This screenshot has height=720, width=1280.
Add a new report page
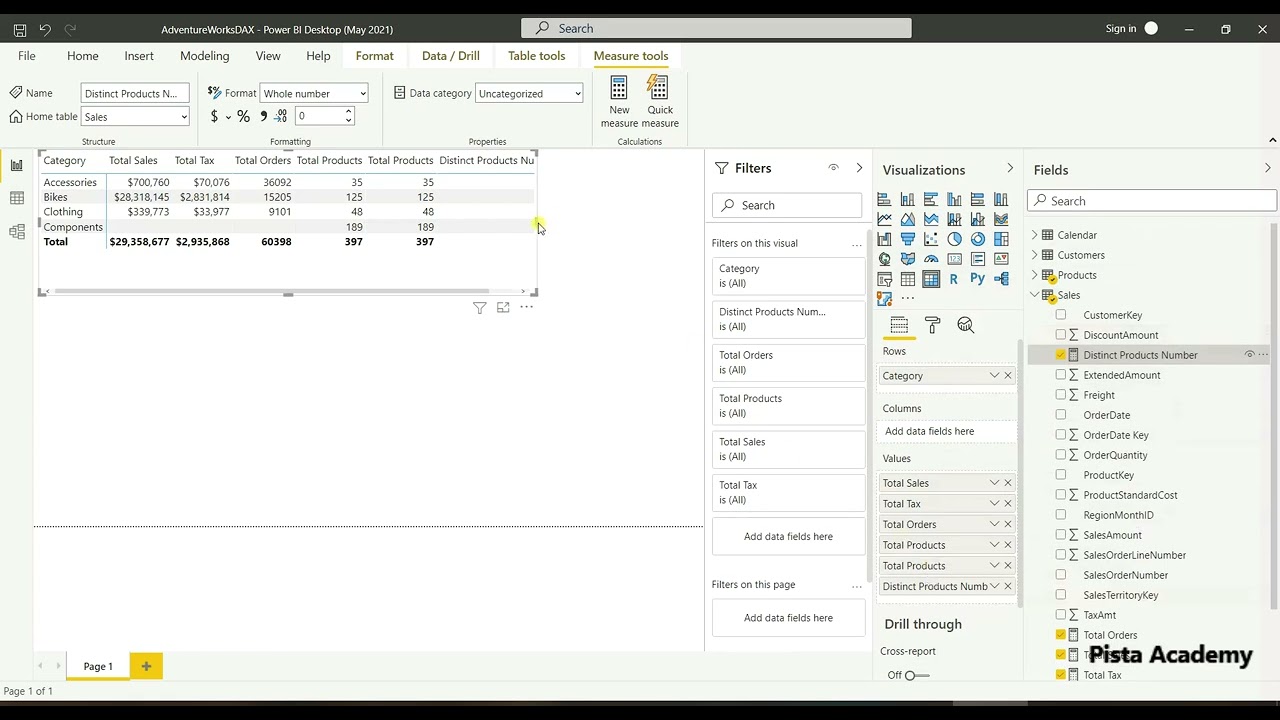pyautogui.click(x=146, y=666)
